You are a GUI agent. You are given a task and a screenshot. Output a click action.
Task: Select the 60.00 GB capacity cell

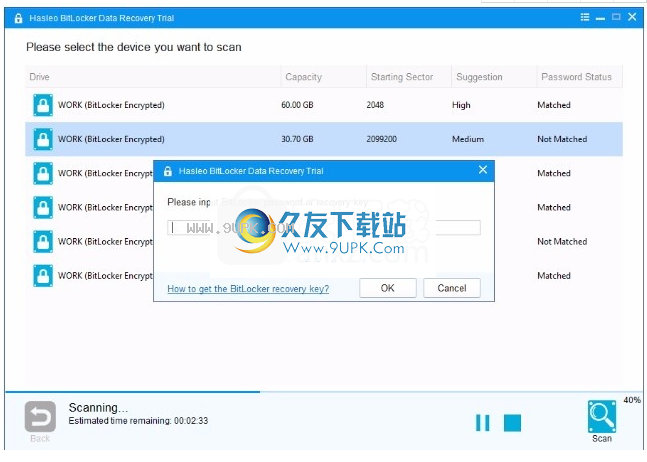point(297,105)
